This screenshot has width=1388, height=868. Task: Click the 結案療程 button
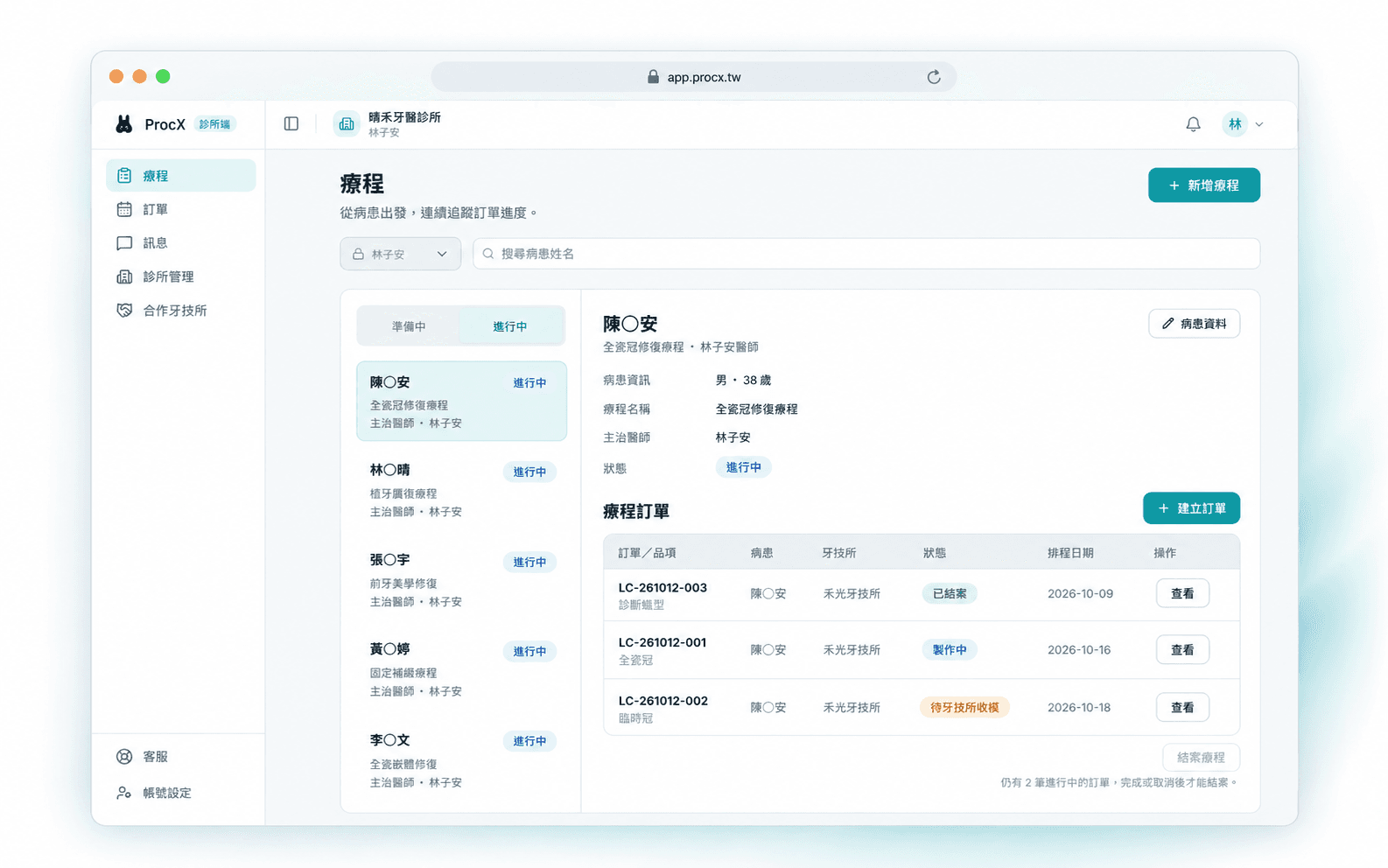coord(1201,758)
